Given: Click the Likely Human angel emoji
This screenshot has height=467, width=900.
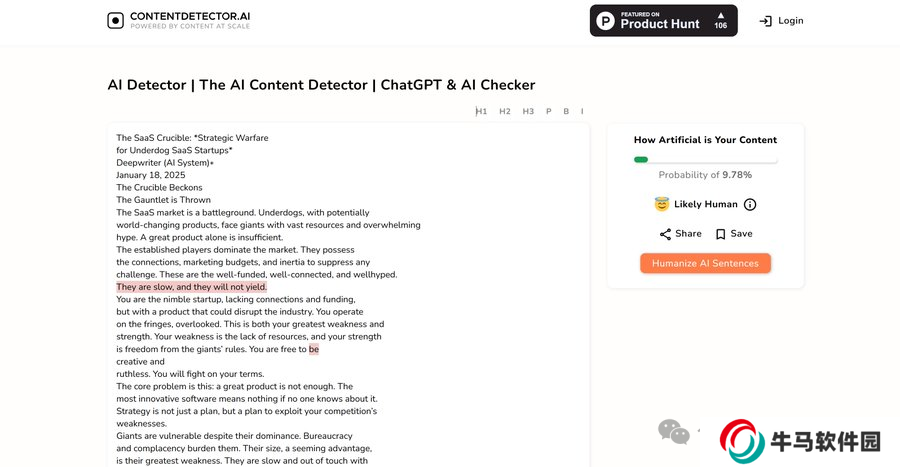Looking at the screenshot, I should tap(661, 204).
